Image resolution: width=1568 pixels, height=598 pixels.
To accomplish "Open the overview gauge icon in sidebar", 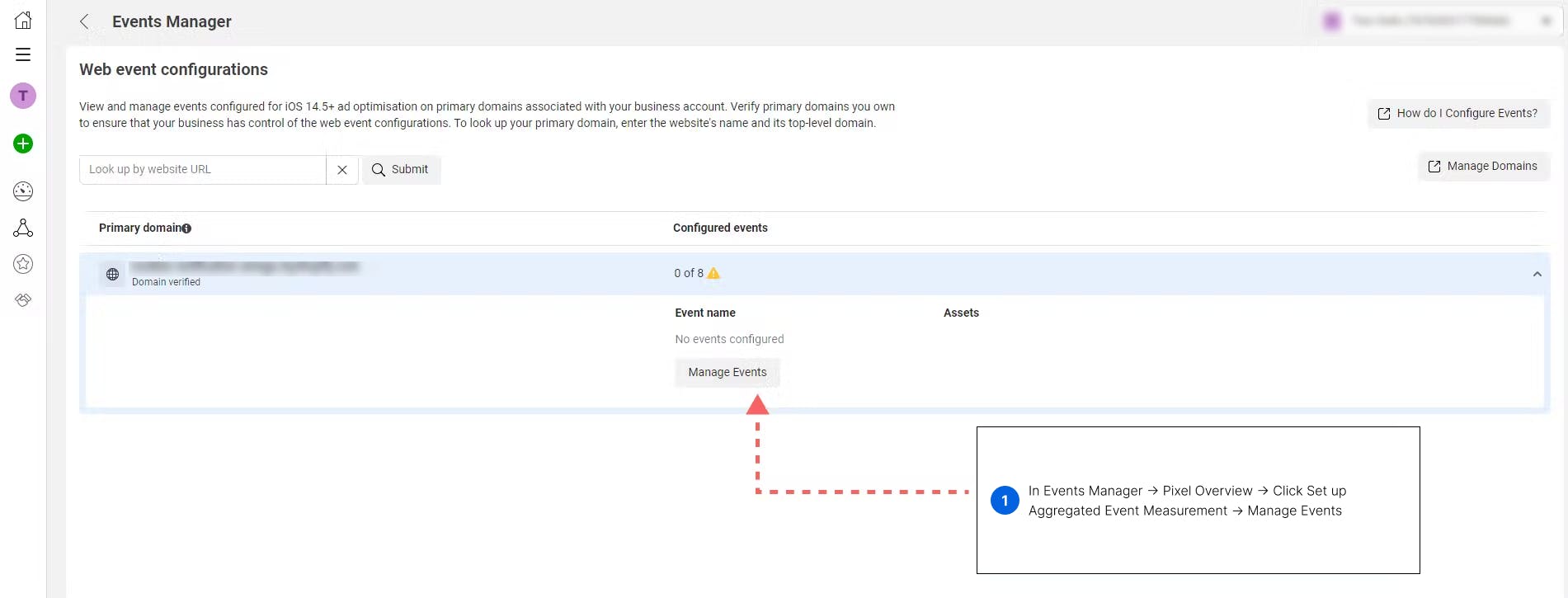I will pos(23,191).
